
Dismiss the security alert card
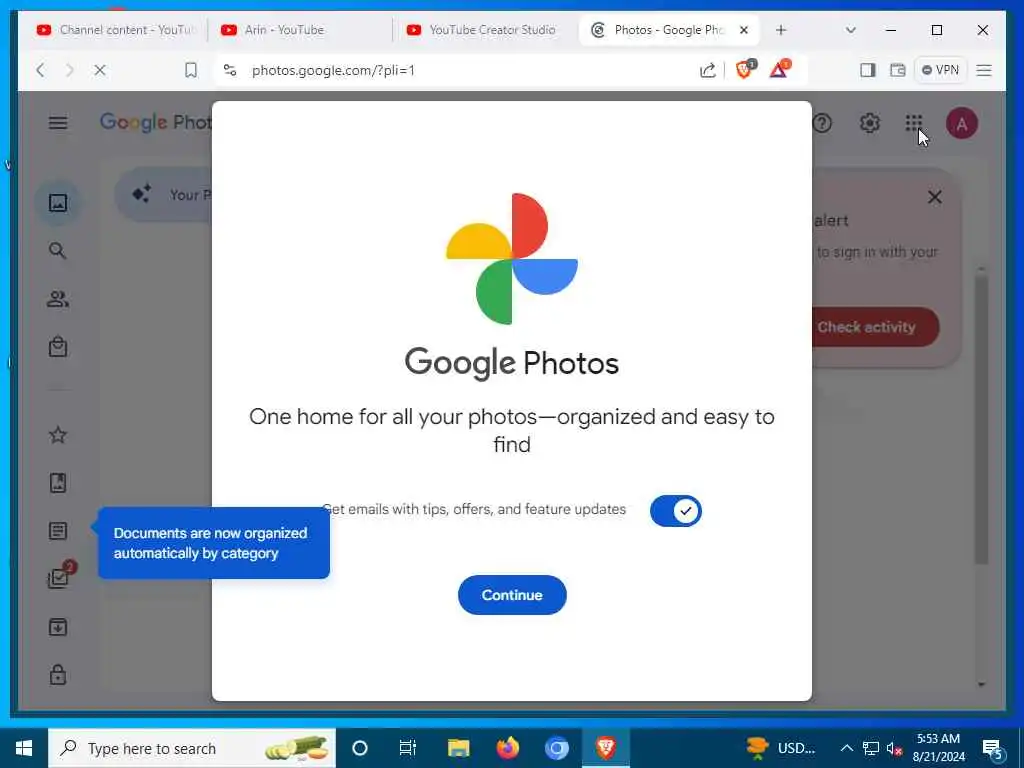pos(935,197)
